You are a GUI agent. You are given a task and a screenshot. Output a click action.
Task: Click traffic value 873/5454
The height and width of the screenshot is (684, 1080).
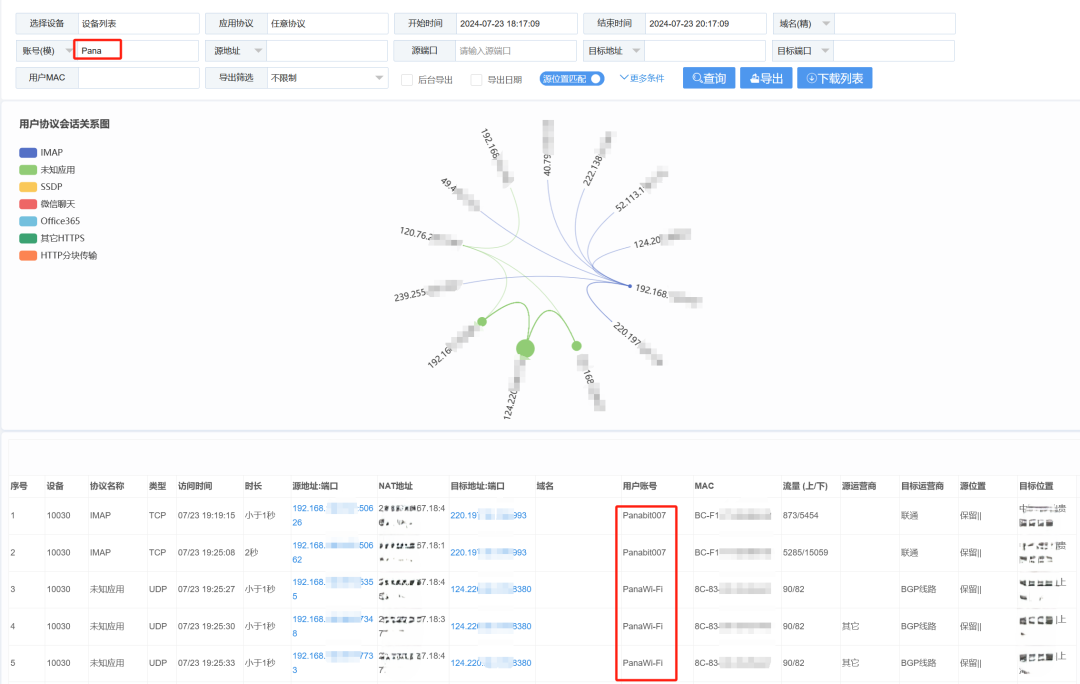pos(800,515)
